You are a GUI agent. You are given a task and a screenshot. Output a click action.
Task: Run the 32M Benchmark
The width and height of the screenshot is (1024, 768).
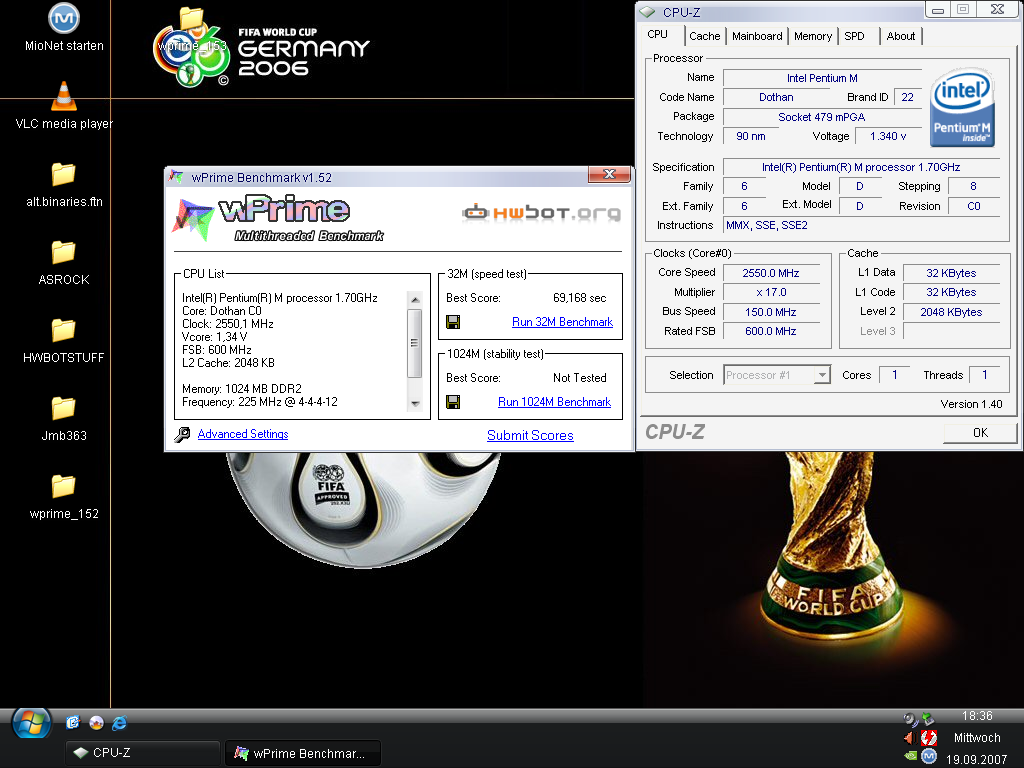point(562,322)
